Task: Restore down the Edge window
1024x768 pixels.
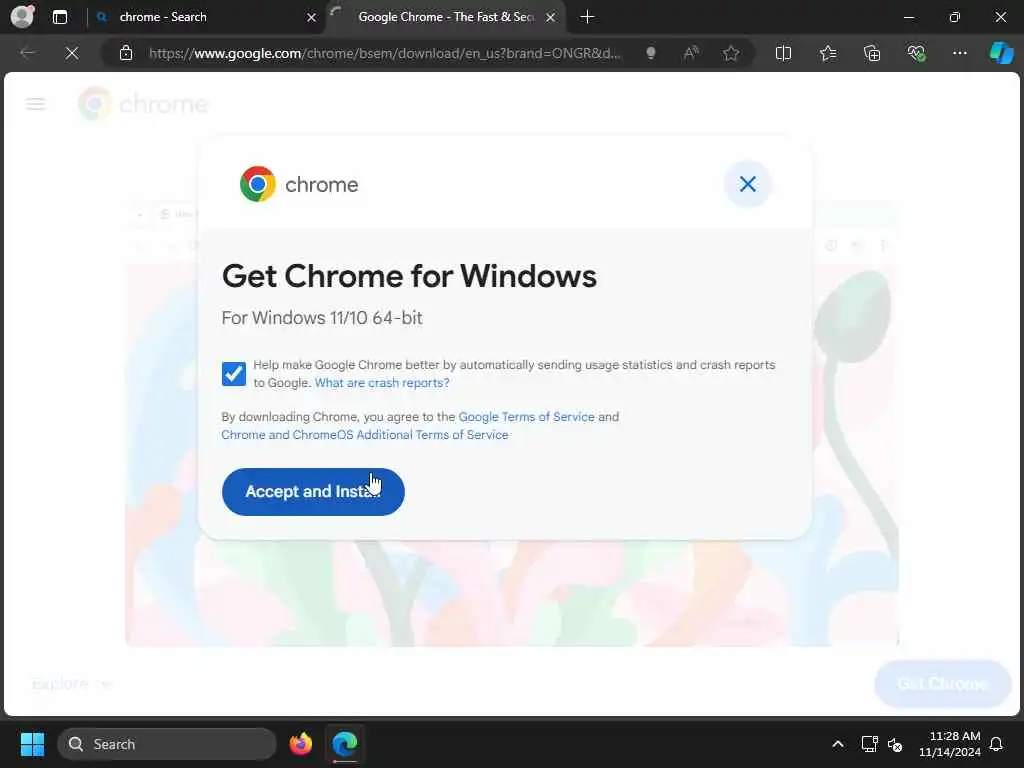Action: click(955, 17)
